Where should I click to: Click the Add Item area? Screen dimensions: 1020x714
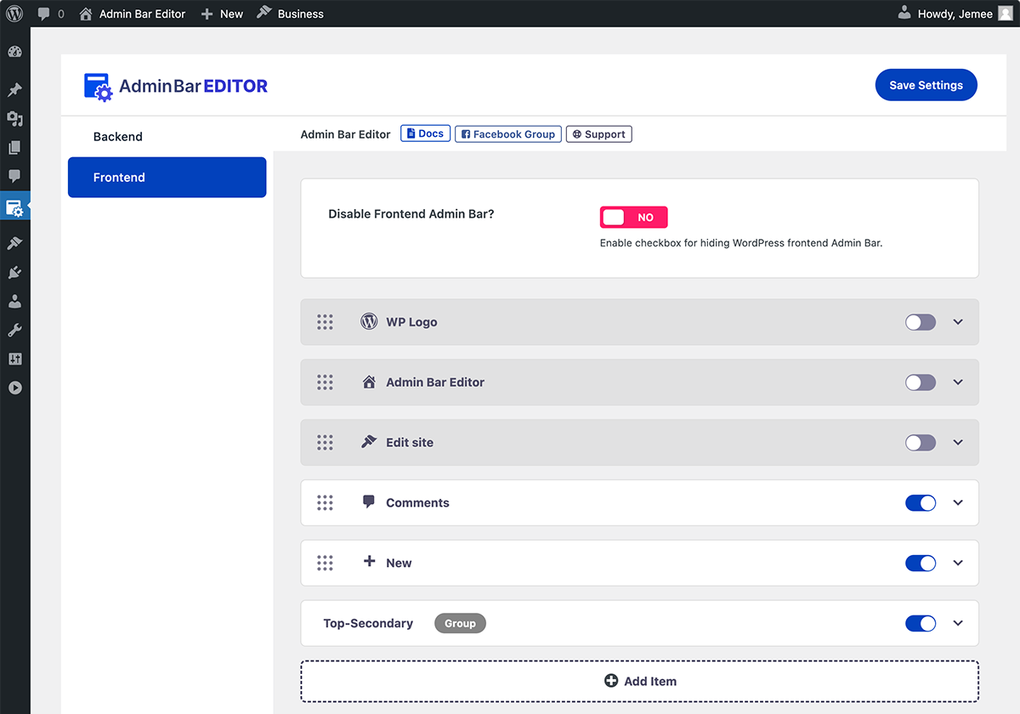[x=639, y=680]
